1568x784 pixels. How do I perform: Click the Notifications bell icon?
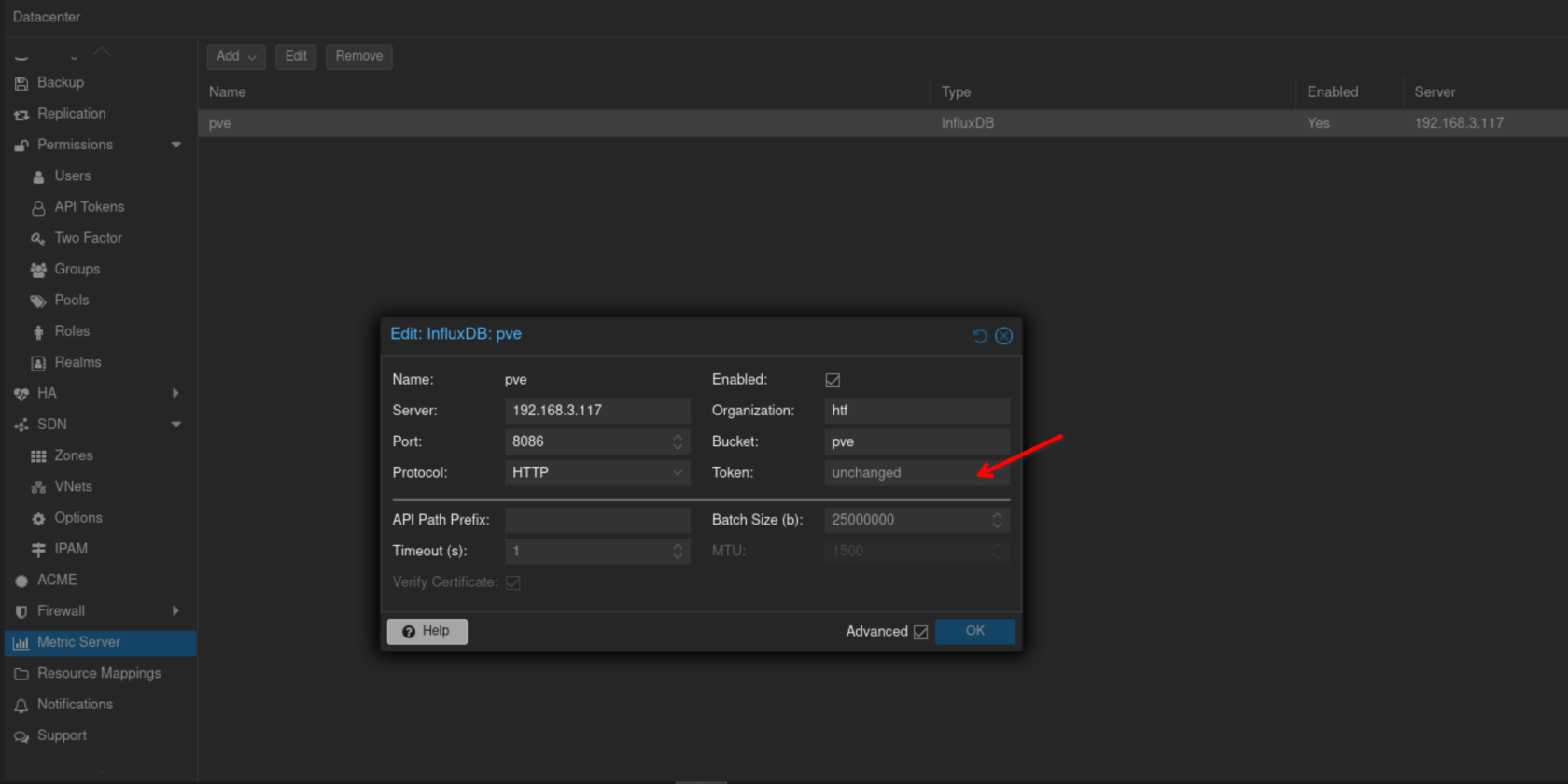click(x=21, y=706)
